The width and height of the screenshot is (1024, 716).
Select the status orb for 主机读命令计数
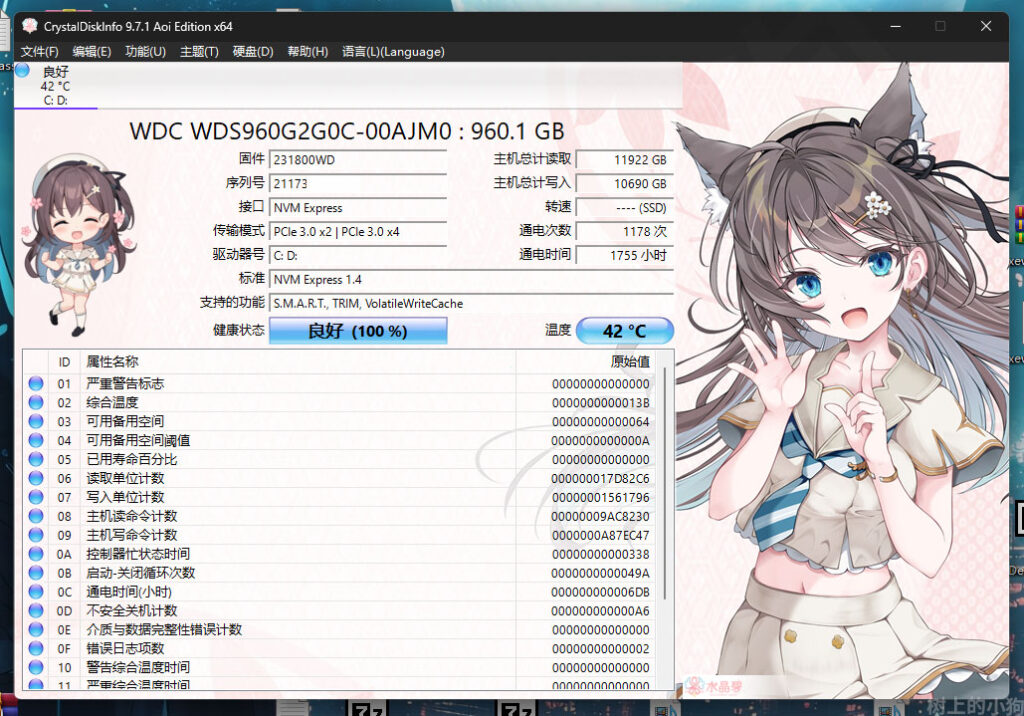pyautogui.click(x=36, y=516)
